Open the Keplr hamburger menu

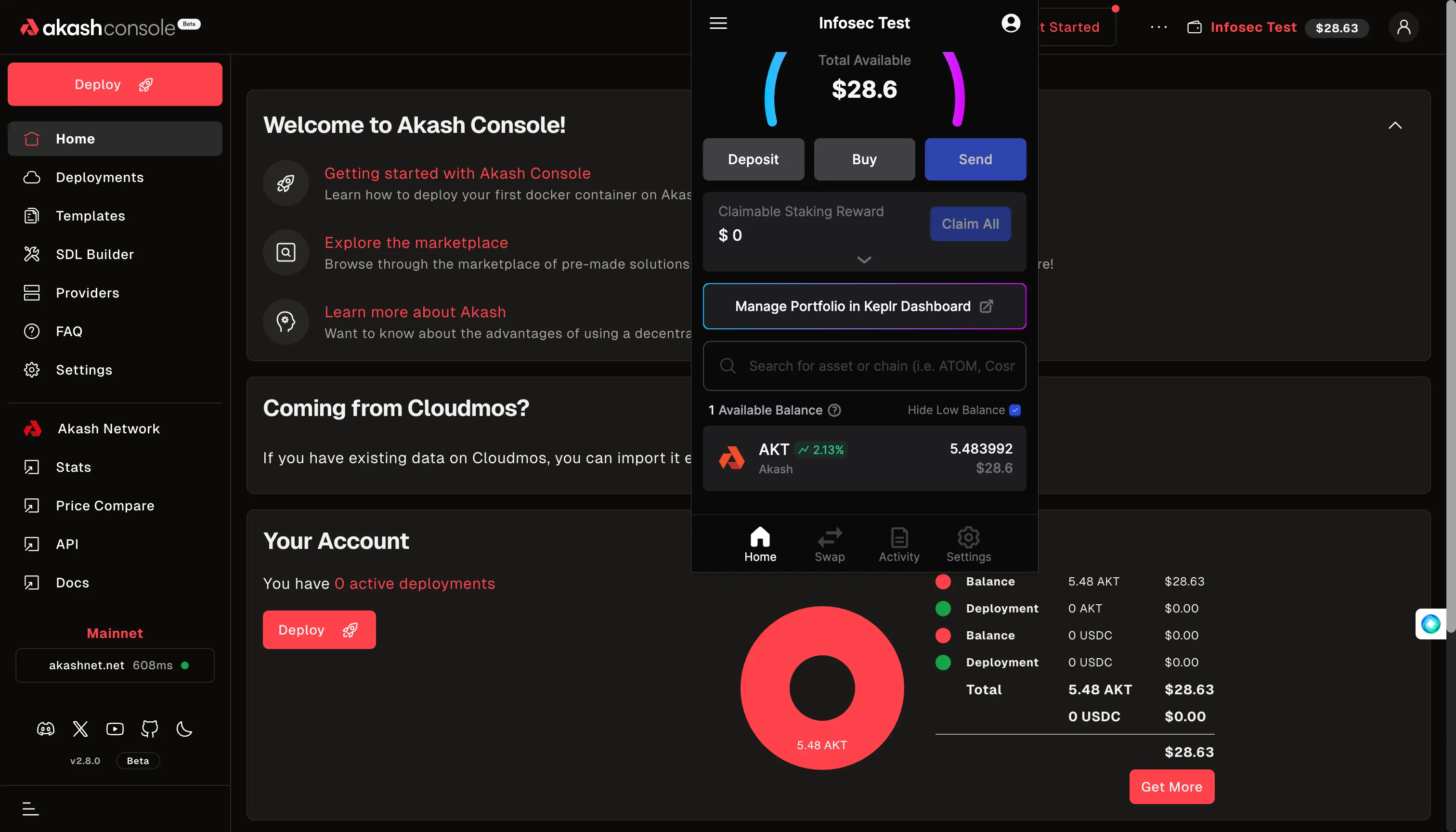(718, 23)
